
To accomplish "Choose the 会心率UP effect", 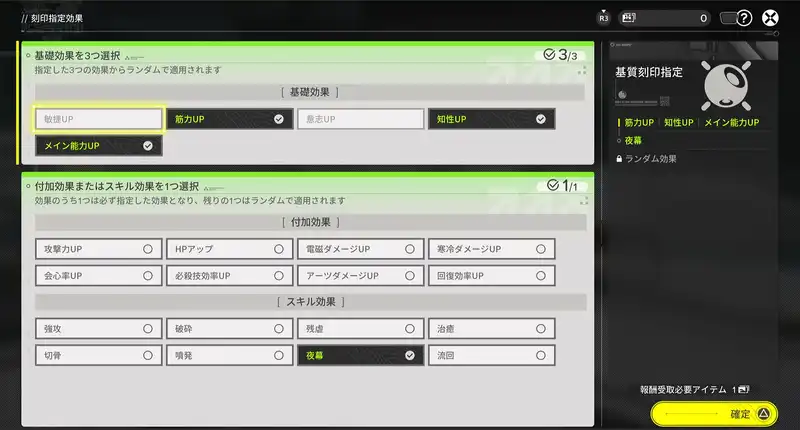I will 99,275.
